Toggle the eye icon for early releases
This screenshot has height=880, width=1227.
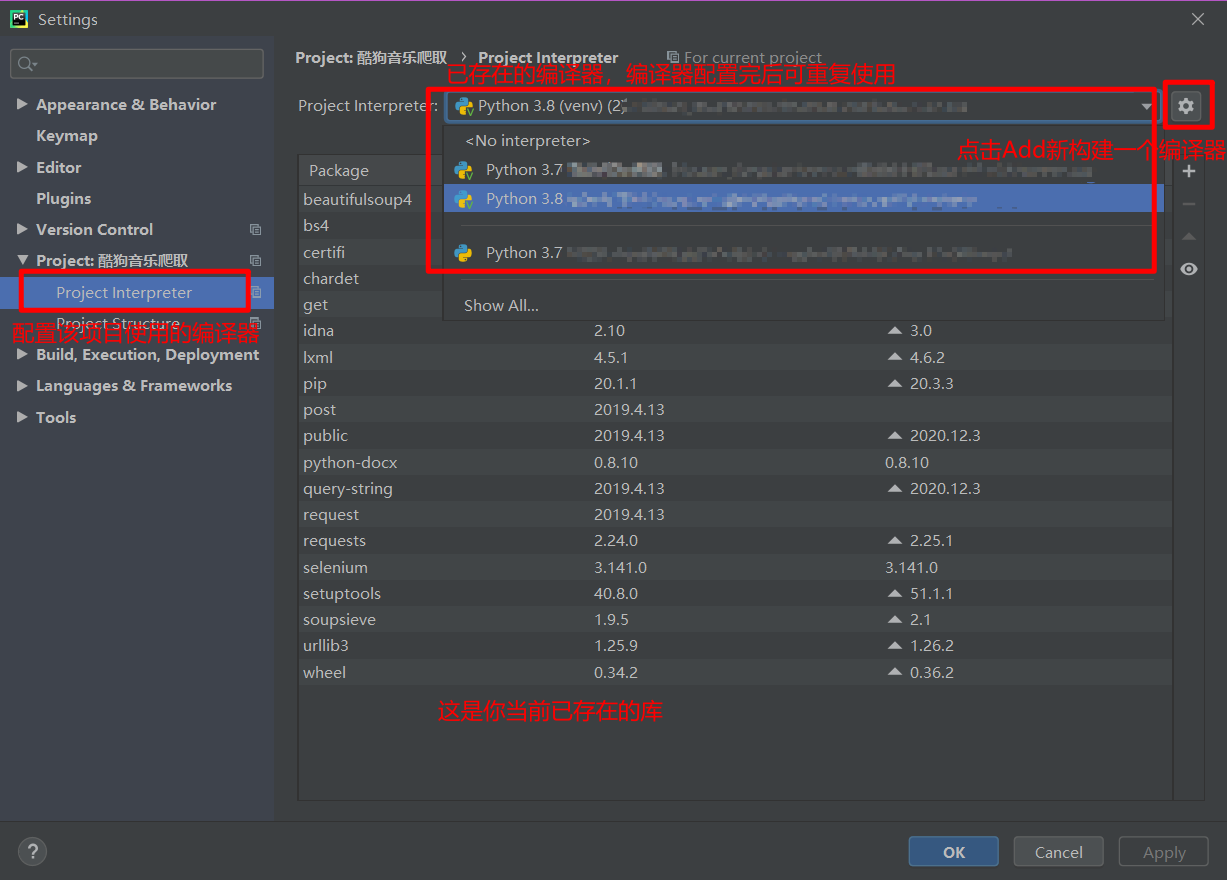coord(1189,269)
